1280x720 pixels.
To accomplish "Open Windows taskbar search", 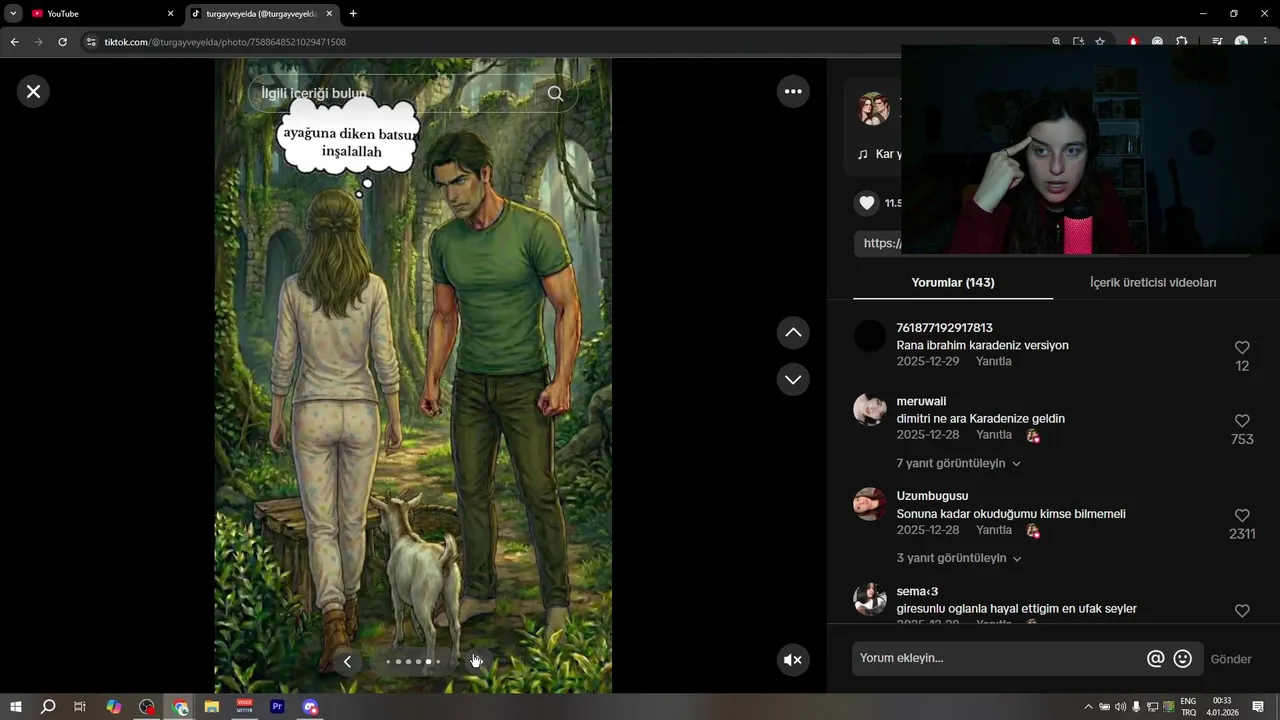I will [x=48, y=707].
